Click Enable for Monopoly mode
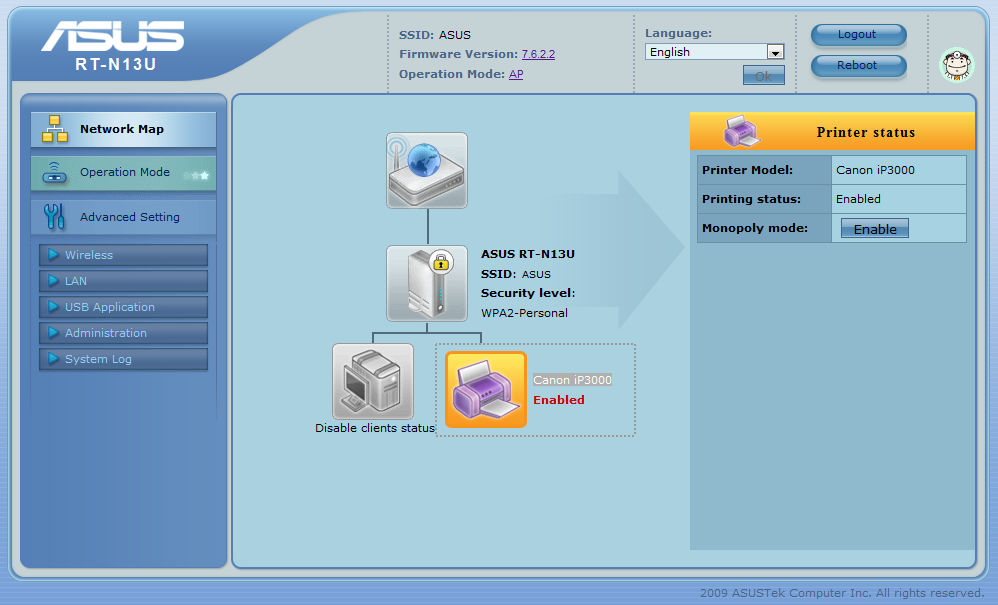This screenshot has width=998, height=605. point(875,229)
